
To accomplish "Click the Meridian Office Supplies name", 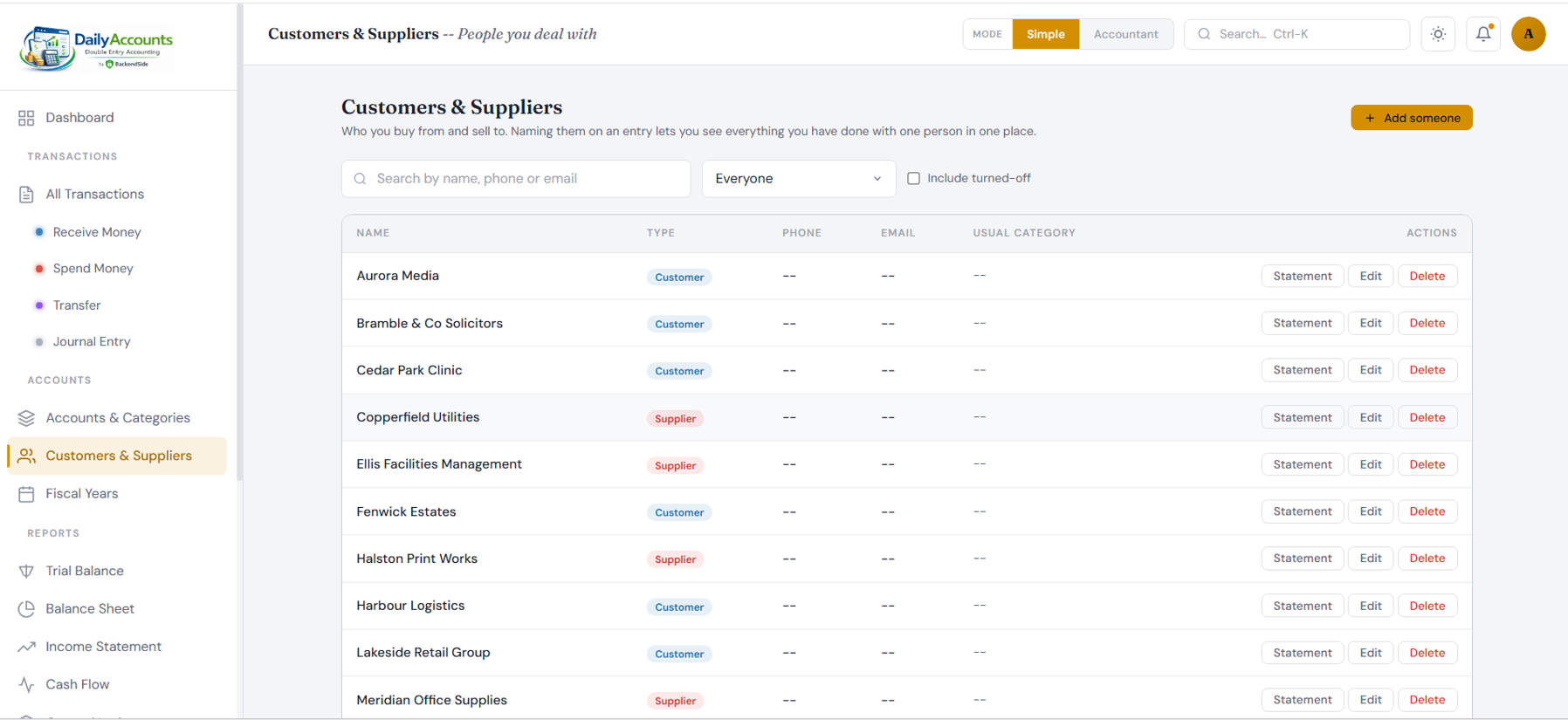I will [431, 700].
